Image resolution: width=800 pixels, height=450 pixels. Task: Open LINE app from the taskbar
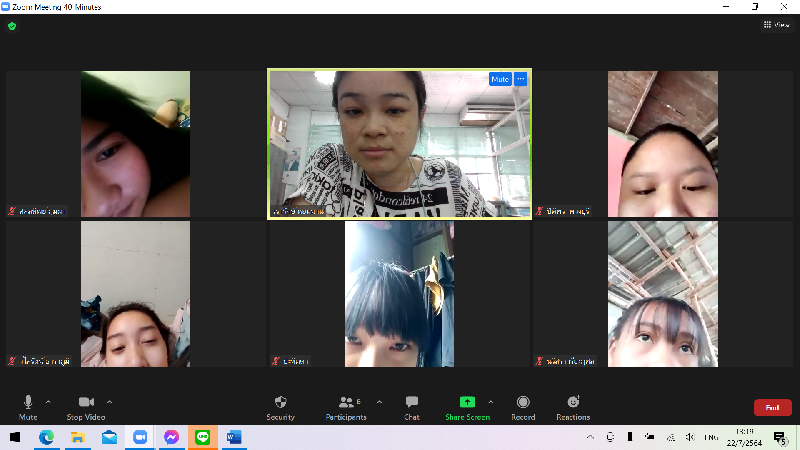coord(203,437)
